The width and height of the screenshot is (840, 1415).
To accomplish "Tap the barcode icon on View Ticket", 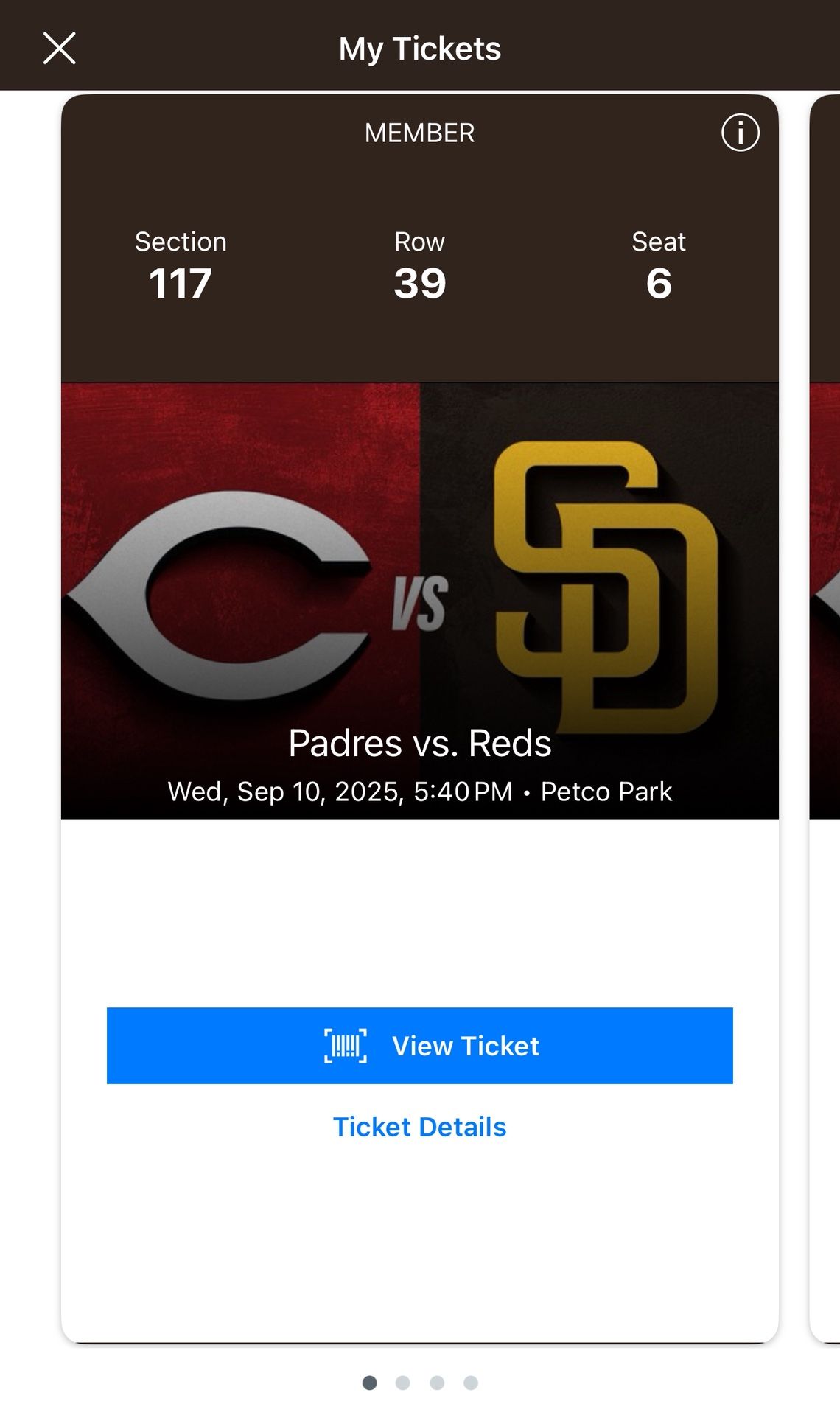I will pyautogui.click(x=346, y=1045).
